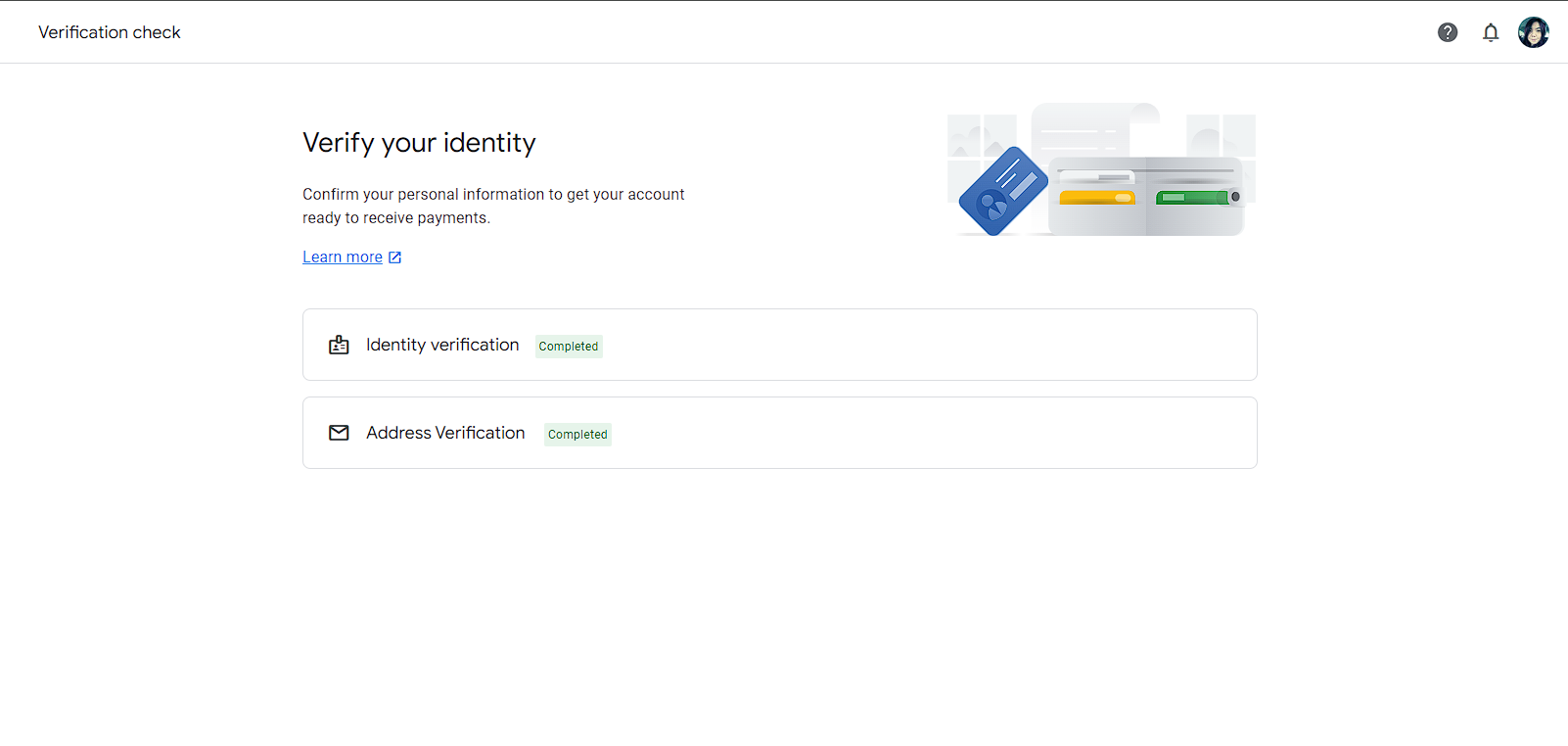Click the Verify your identity heading
Image resolution: width=1568 pixels, height=746 pixels.
pyautogui.click(x=419, y=143)
